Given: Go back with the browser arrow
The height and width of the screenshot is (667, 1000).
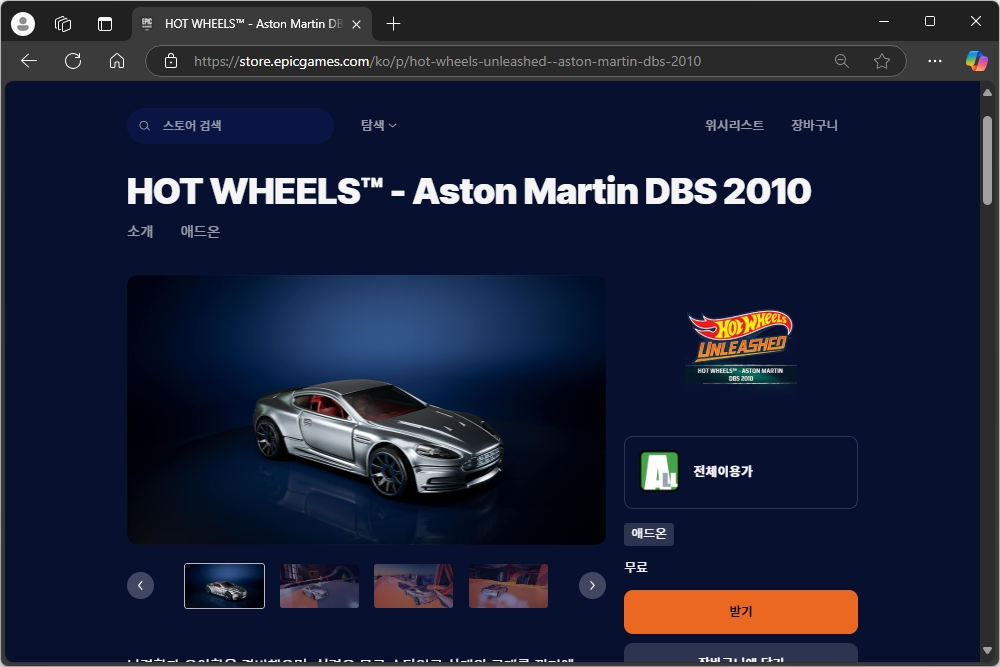Looking at the screenshot, I should [29, 61].
